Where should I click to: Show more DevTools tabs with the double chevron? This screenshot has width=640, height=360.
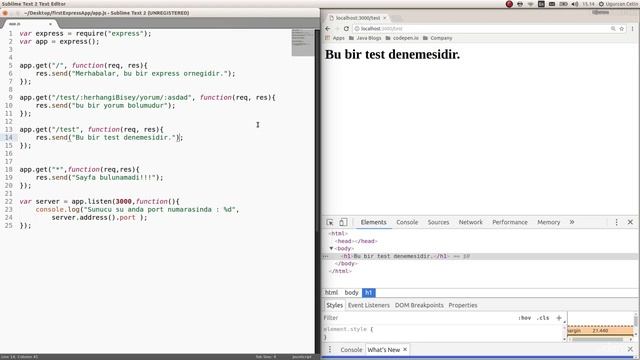pos(572,222)
